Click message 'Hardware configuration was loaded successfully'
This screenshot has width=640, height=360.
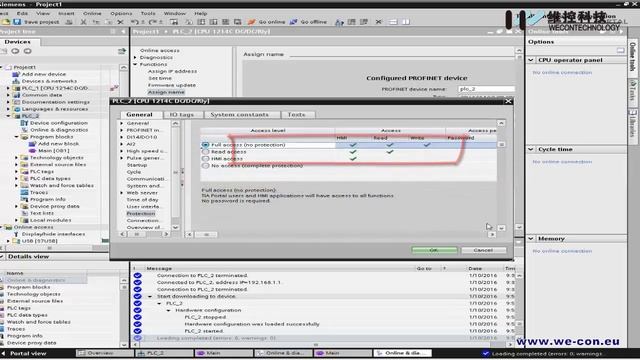coord(252,324)
